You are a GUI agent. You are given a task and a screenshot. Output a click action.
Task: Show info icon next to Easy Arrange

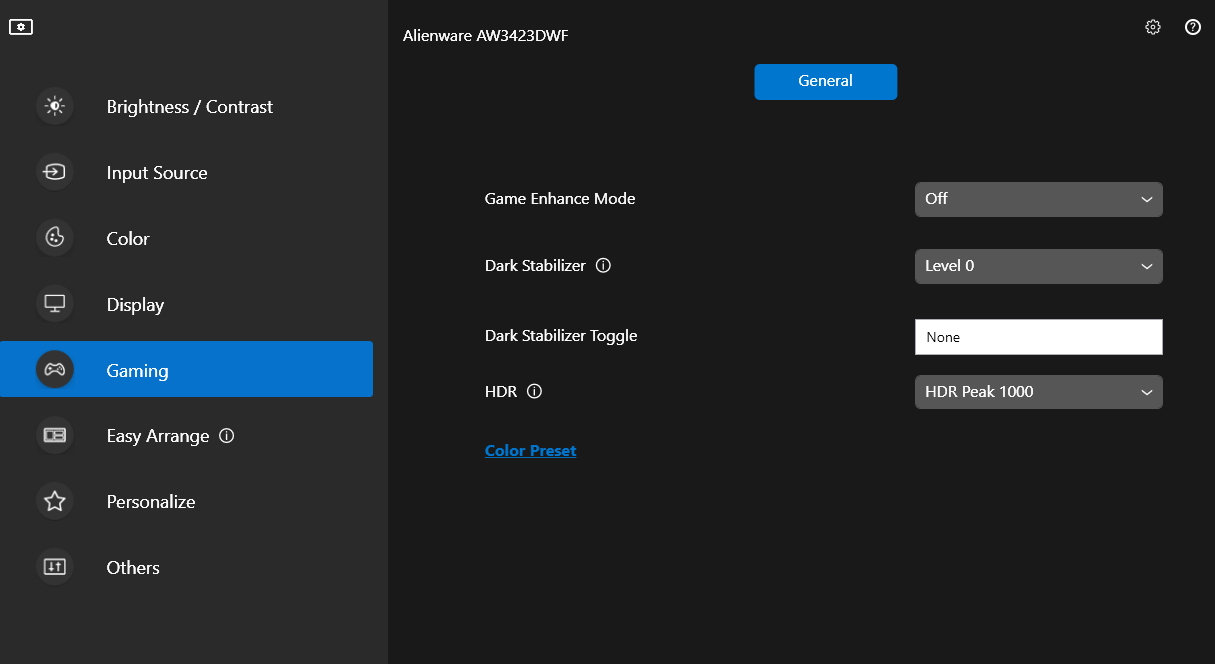226,436
